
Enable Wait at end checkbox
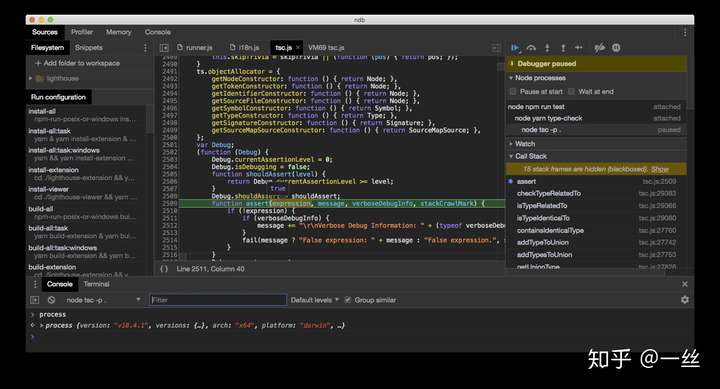(571, 92)
